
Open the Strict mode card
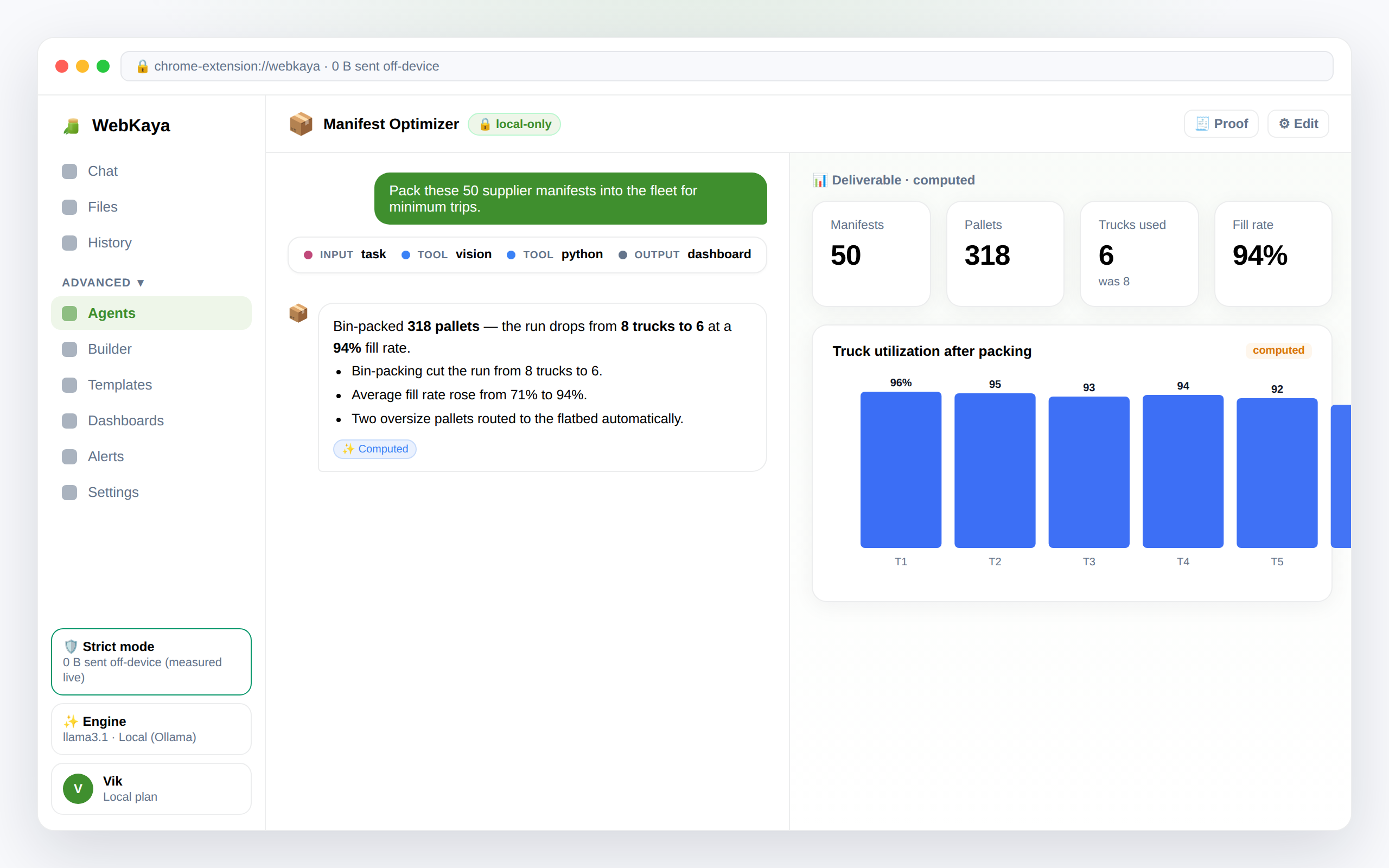[x=151, y=662]
